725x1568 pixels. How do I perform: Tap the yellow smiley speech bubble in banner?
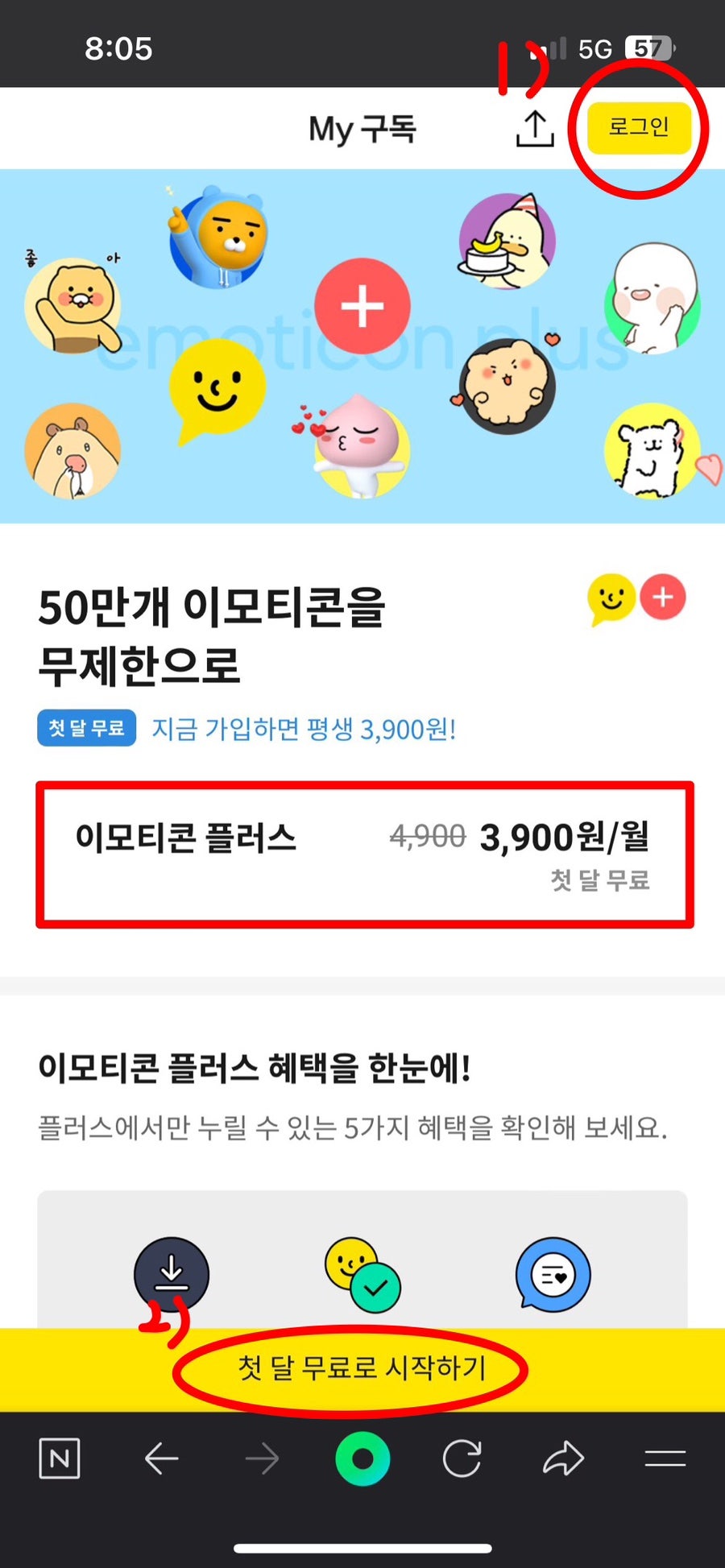(x=217, y=391)
